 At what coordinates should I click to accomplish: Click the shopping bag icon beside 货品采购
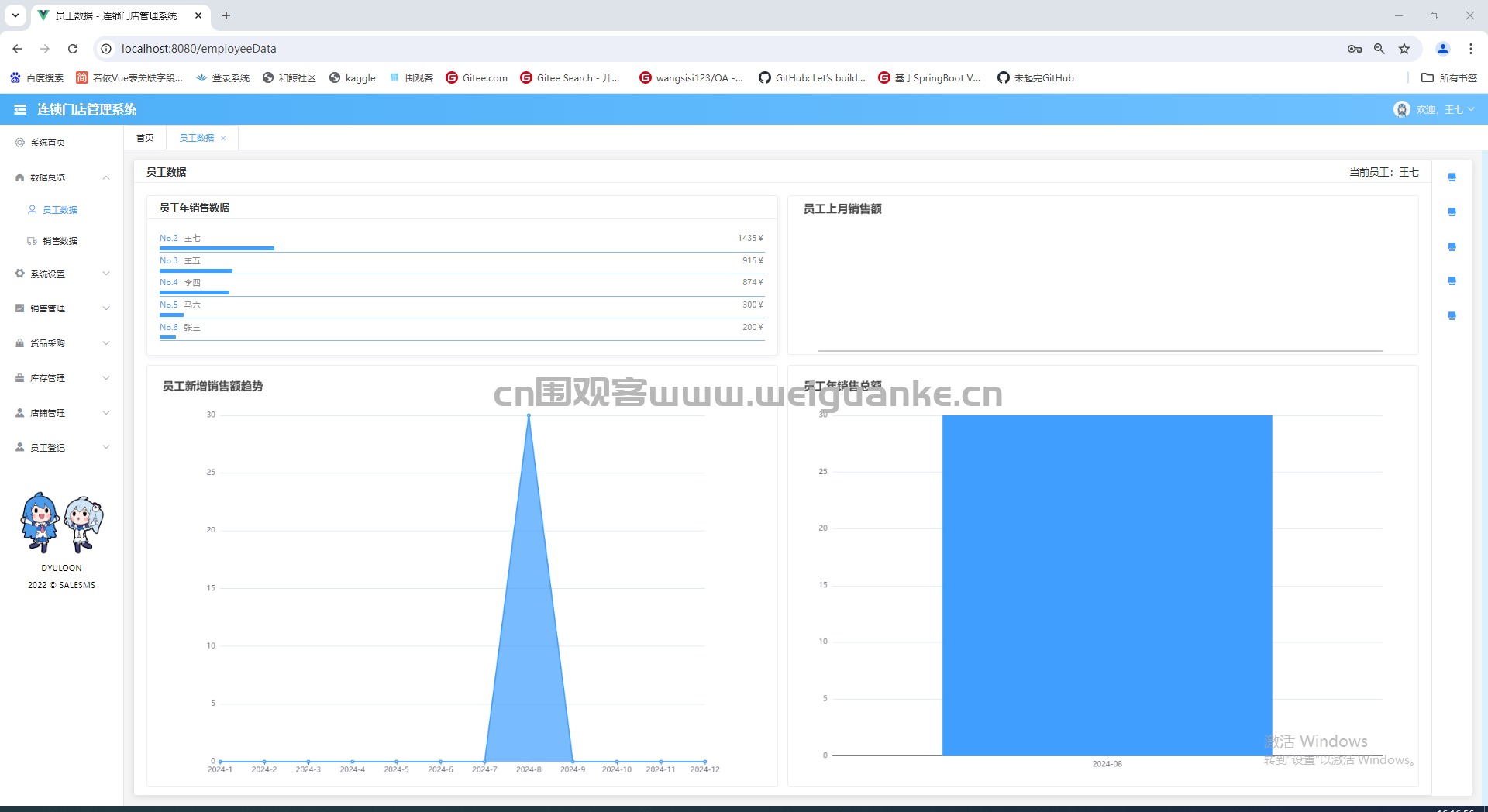[x=20, y=343]
